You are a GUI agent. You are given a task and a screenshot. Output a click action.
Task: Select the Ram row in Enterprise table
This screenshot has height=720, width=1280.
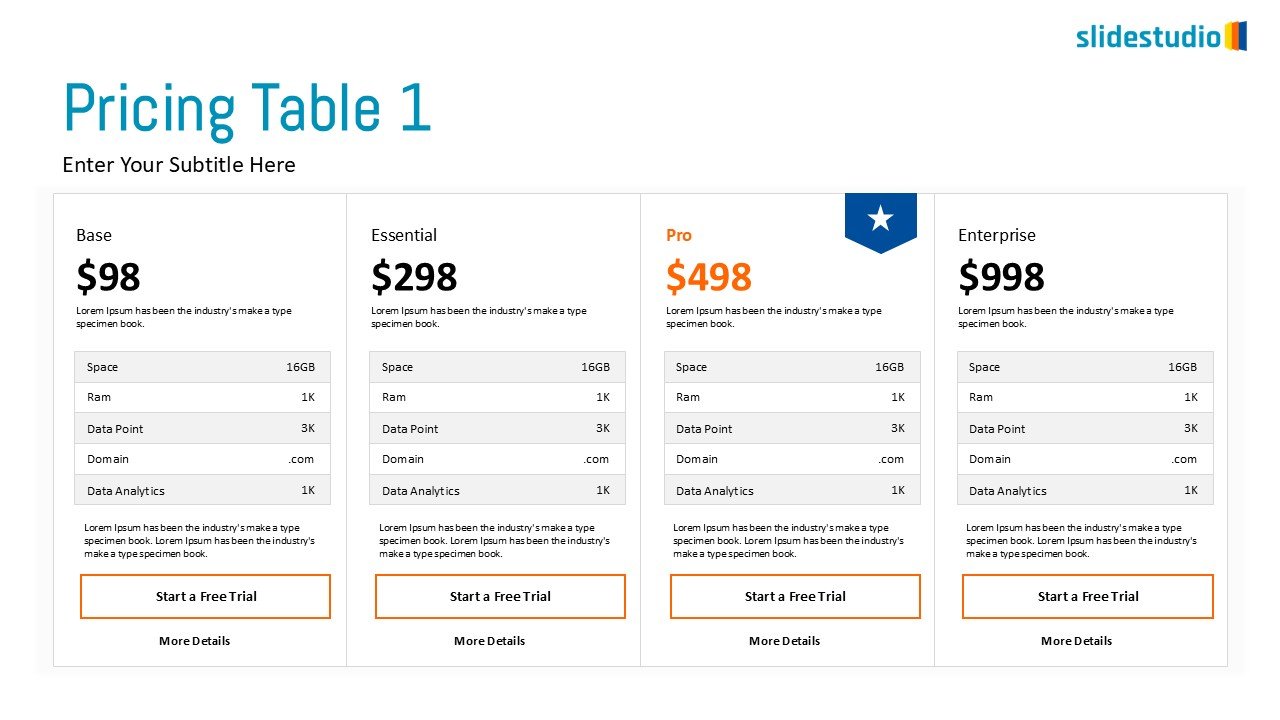click(1085, 397)
